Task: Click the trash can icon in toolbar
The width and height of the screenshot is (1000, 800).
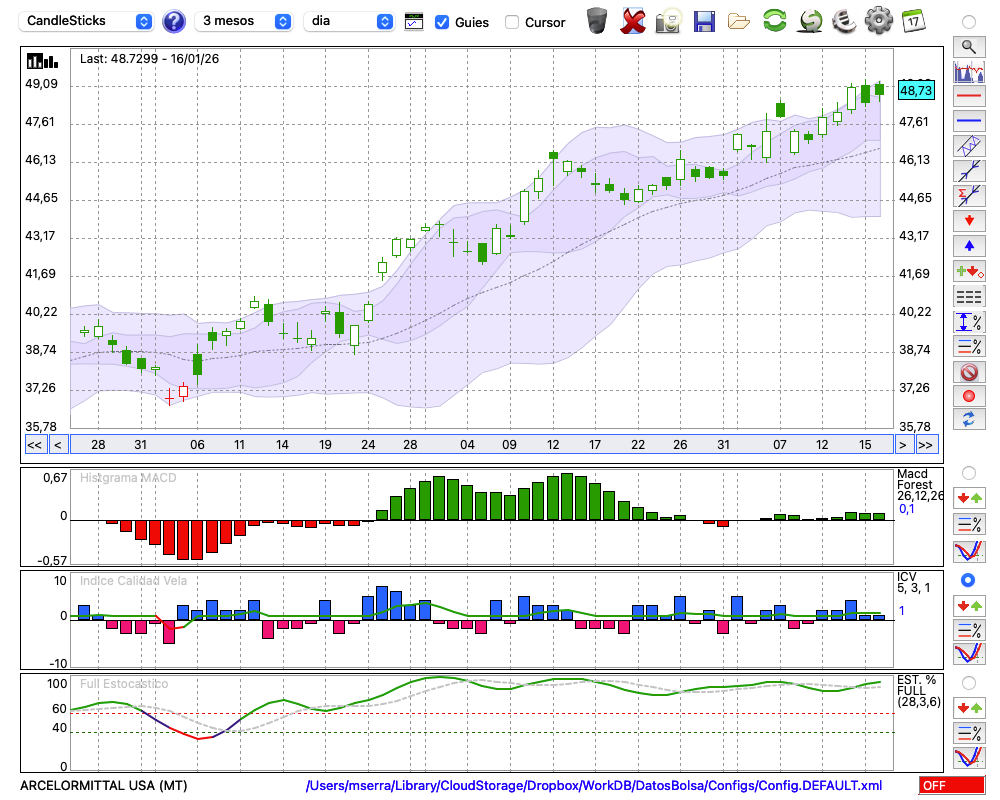Action: [597, 20]
